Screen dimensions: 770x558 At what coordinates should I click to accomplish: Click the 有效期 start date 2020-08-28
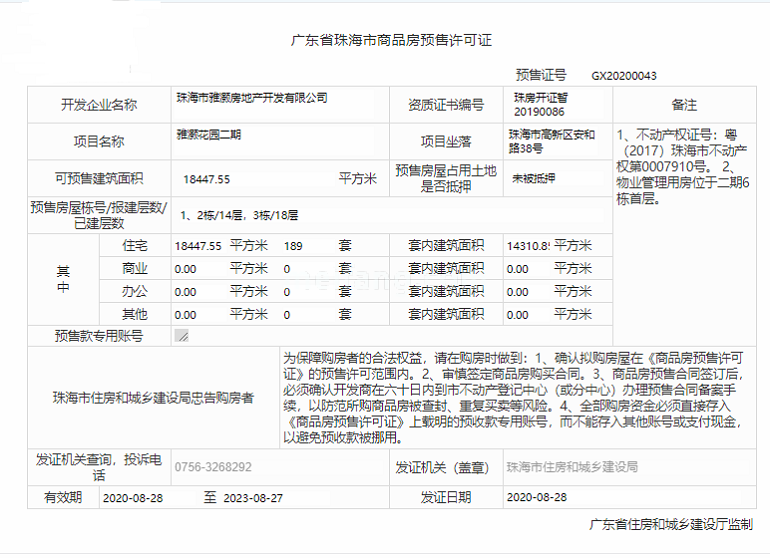click(132, 497)
